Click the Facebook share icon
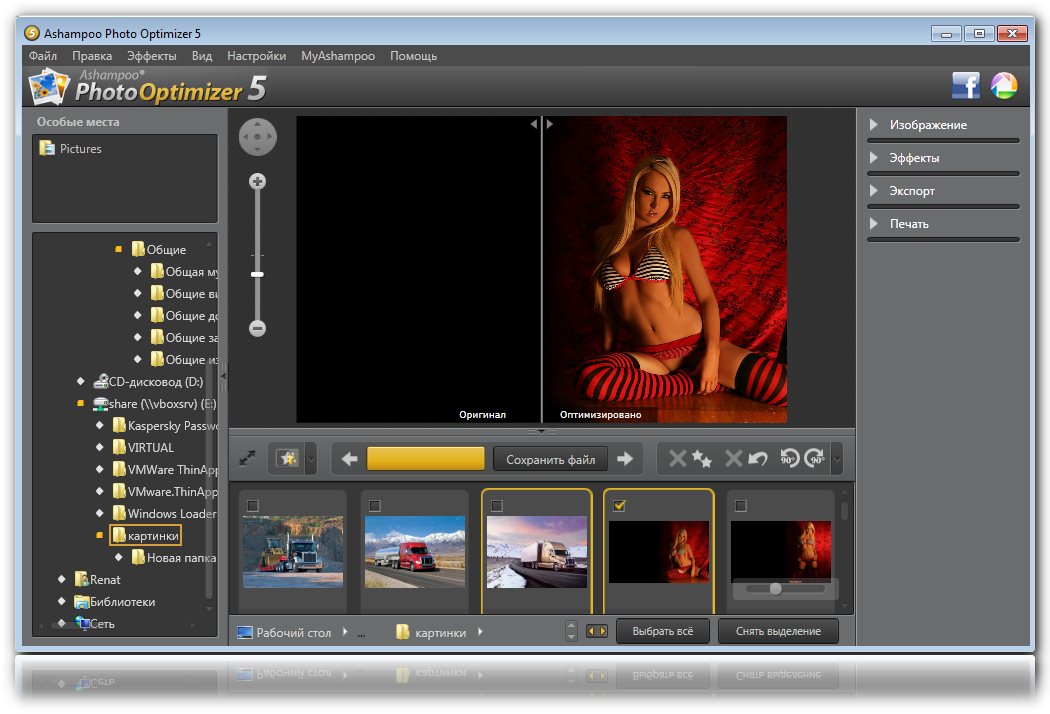The width and height of the screenshot is (1050, 714). 965,86
